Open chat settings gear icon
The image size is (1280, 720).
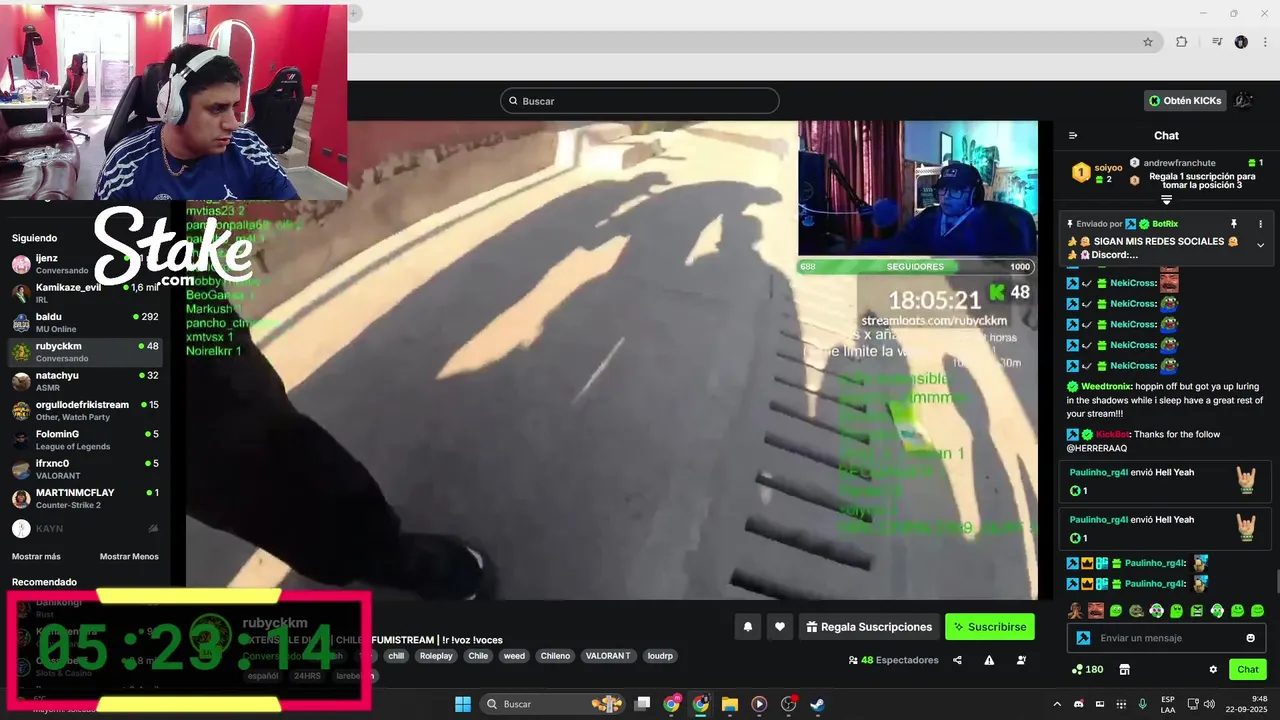[1213, 670]
